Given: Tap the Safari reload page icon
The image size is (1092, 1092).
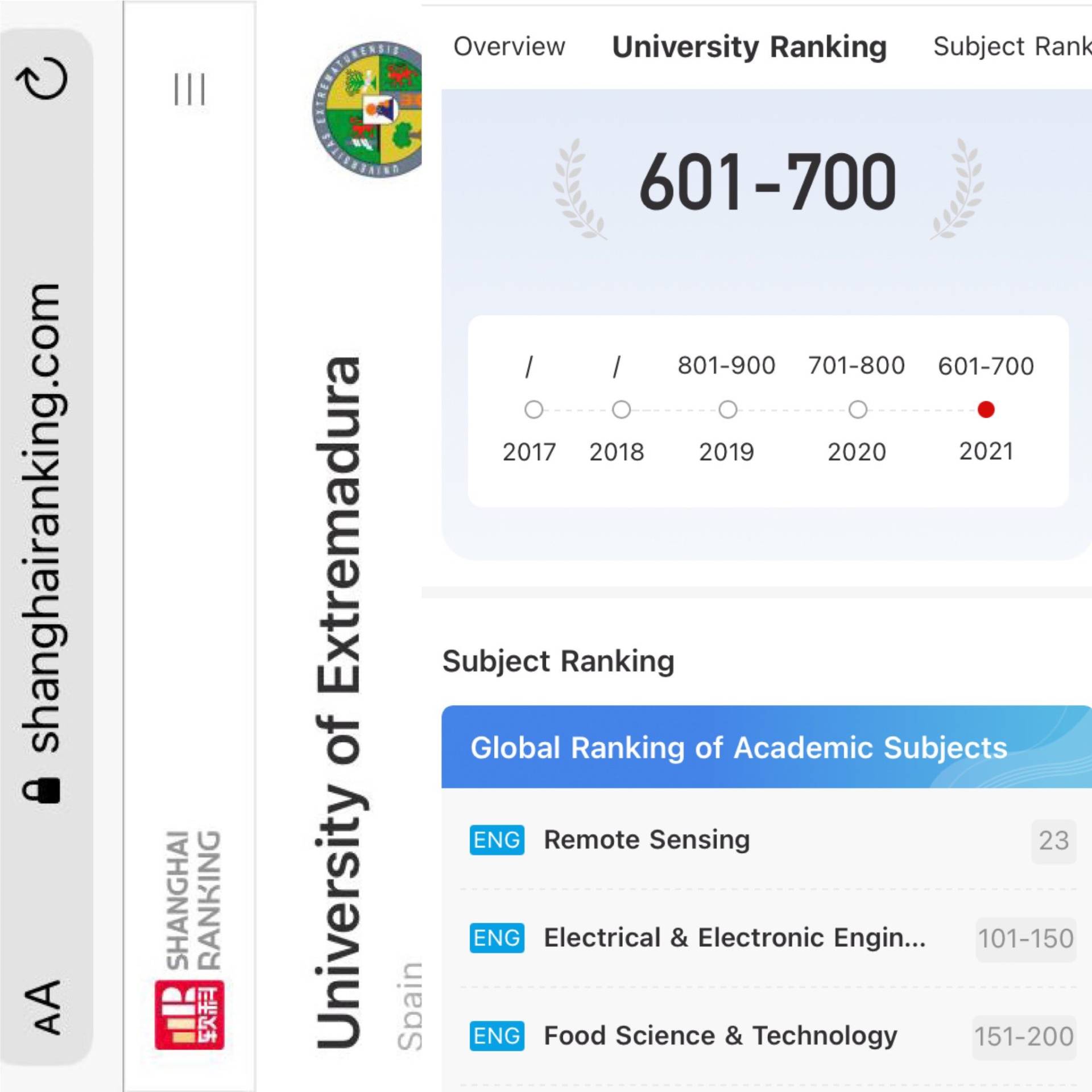Looking at the screenshot, I should tap(42, 78).
